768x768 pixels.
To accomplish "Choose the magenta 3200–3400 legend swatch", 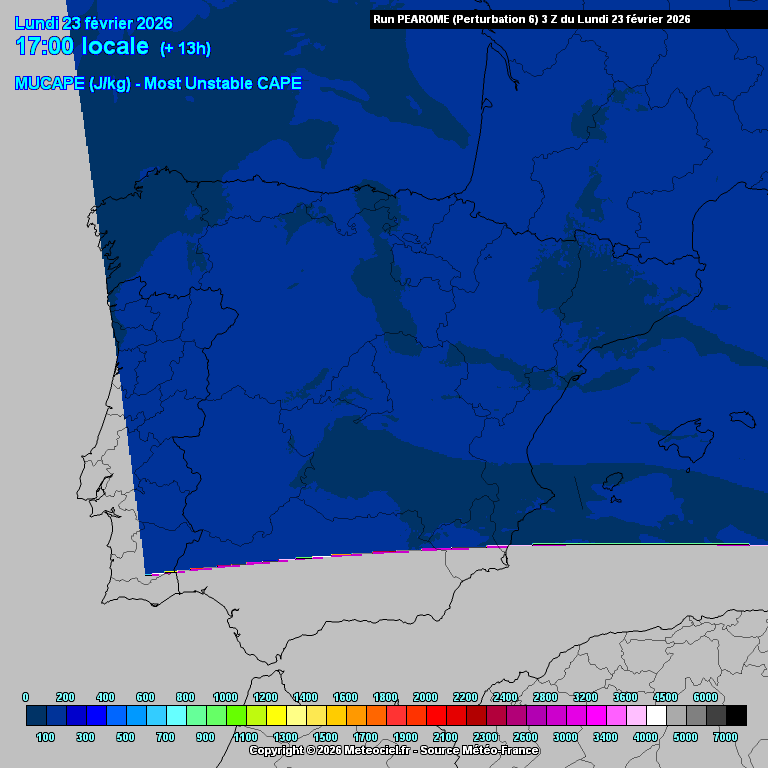I will click(x=596, y=716).
